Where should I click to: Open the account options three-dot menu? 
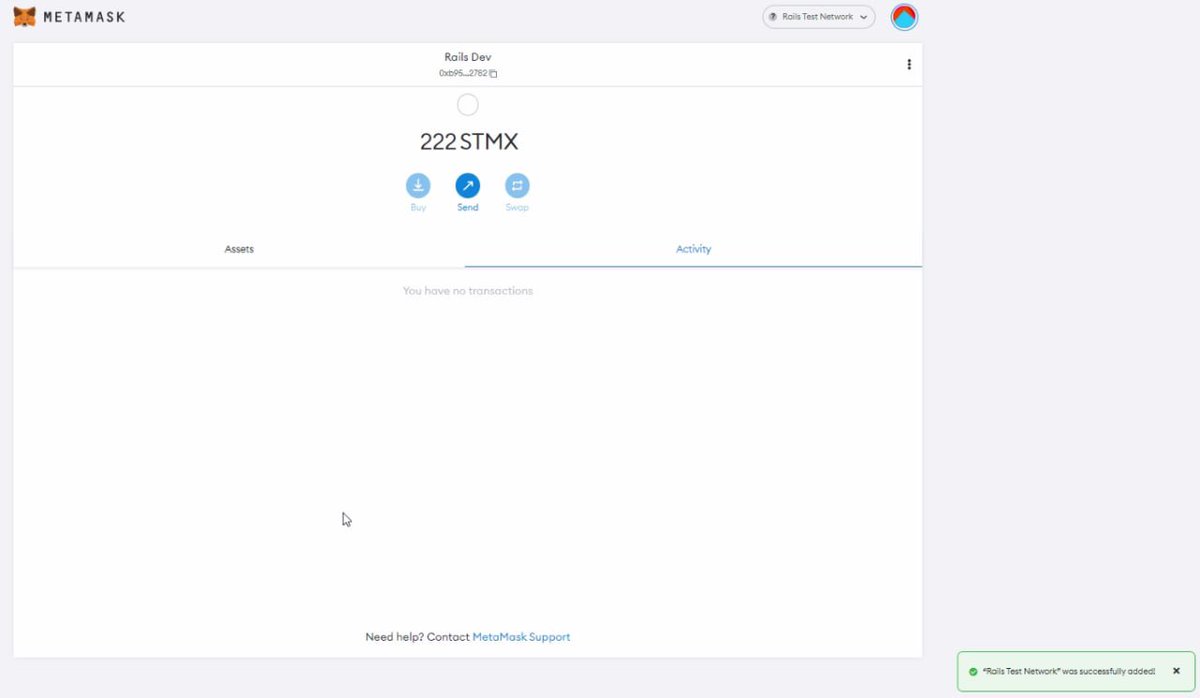[908, 64]
